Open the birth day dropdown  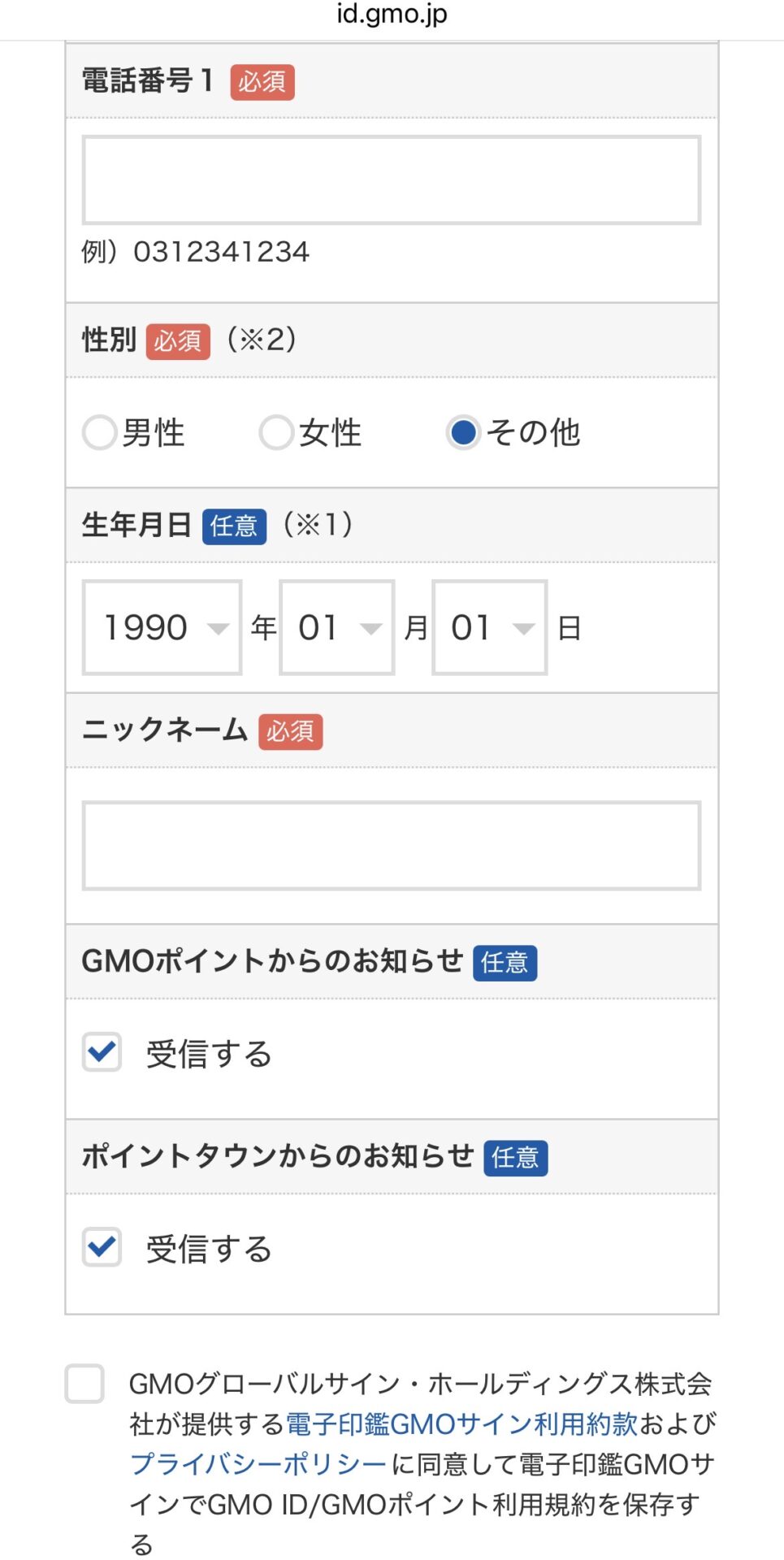(489, 627)
